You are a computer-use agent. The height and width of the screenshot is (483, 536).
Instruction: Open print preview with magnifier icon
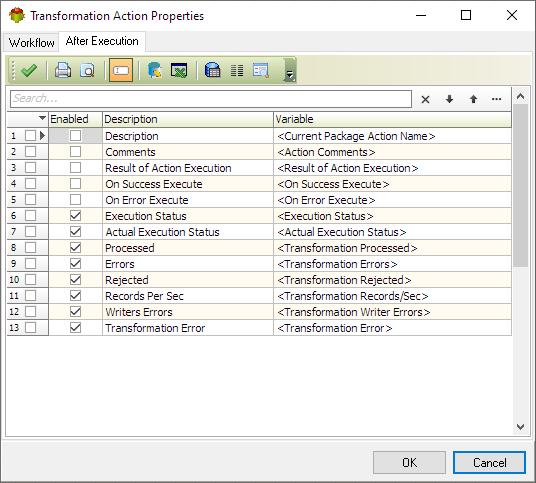tap(87, 70)
